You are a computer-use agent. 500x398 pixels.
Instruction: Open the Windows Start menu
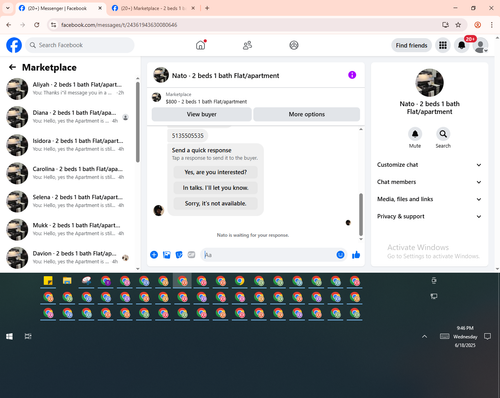point(9,337)
